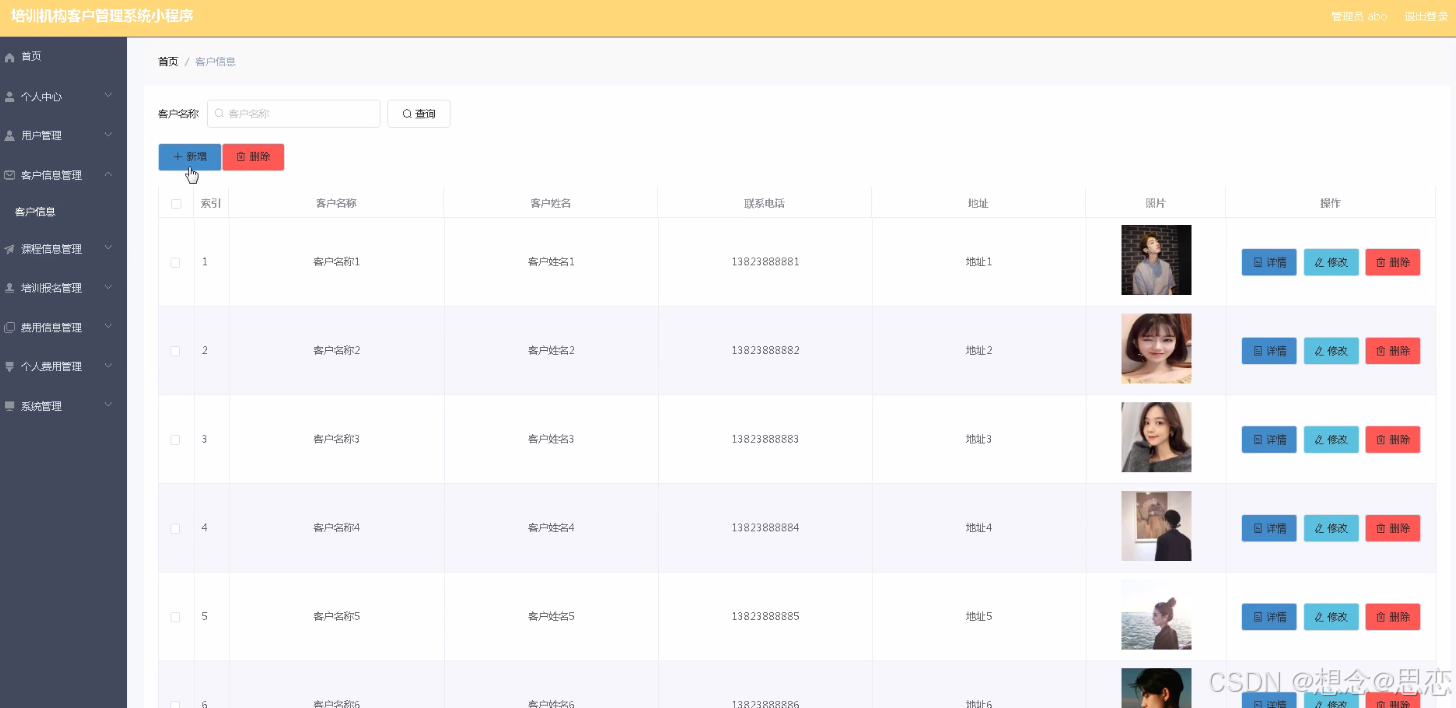
Task: Click phone number 13823888883
Action: [x=765, y=440]
